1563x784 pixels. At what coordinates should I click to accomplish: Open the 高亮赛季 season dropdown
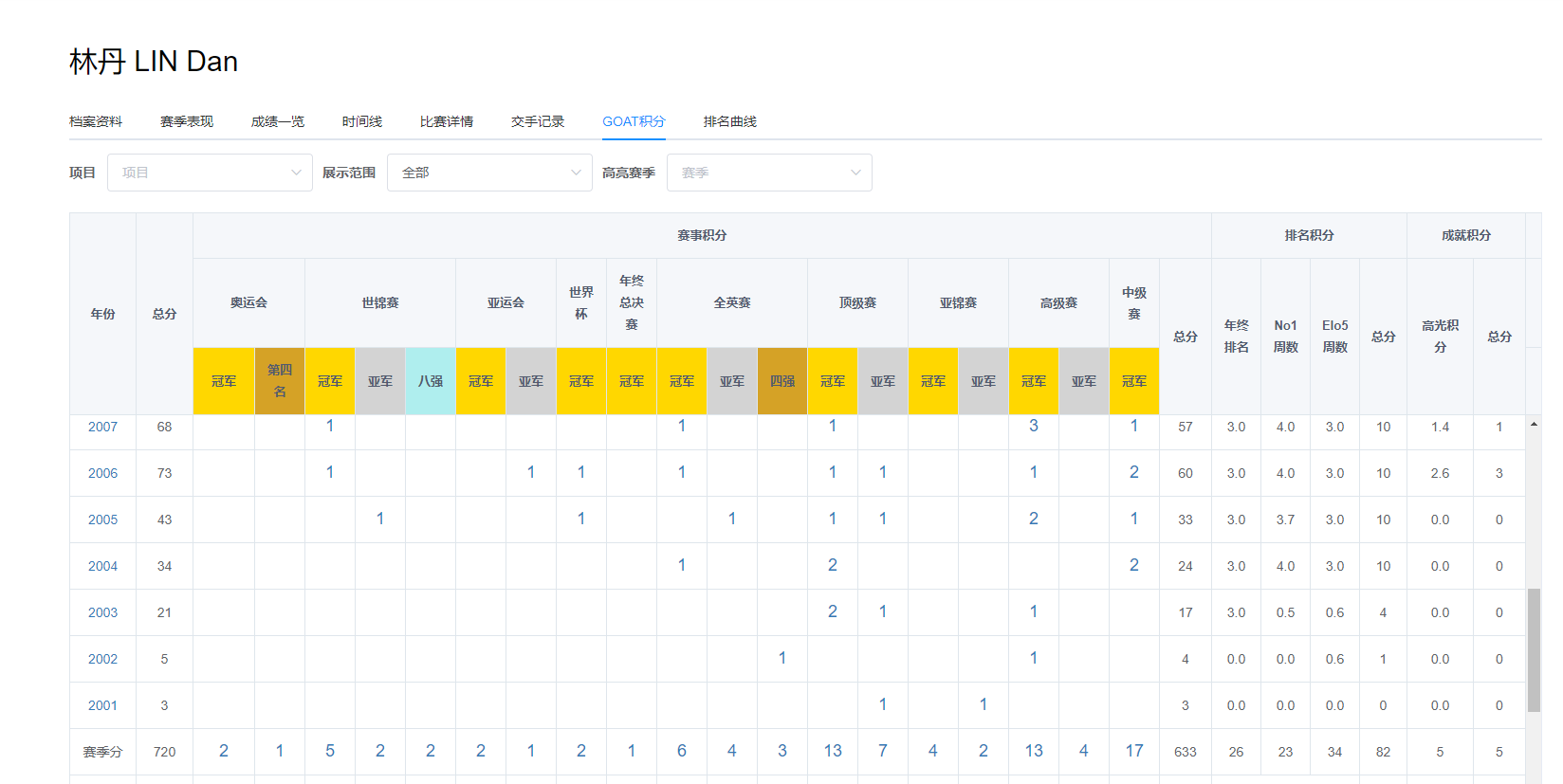click(769, 173)
